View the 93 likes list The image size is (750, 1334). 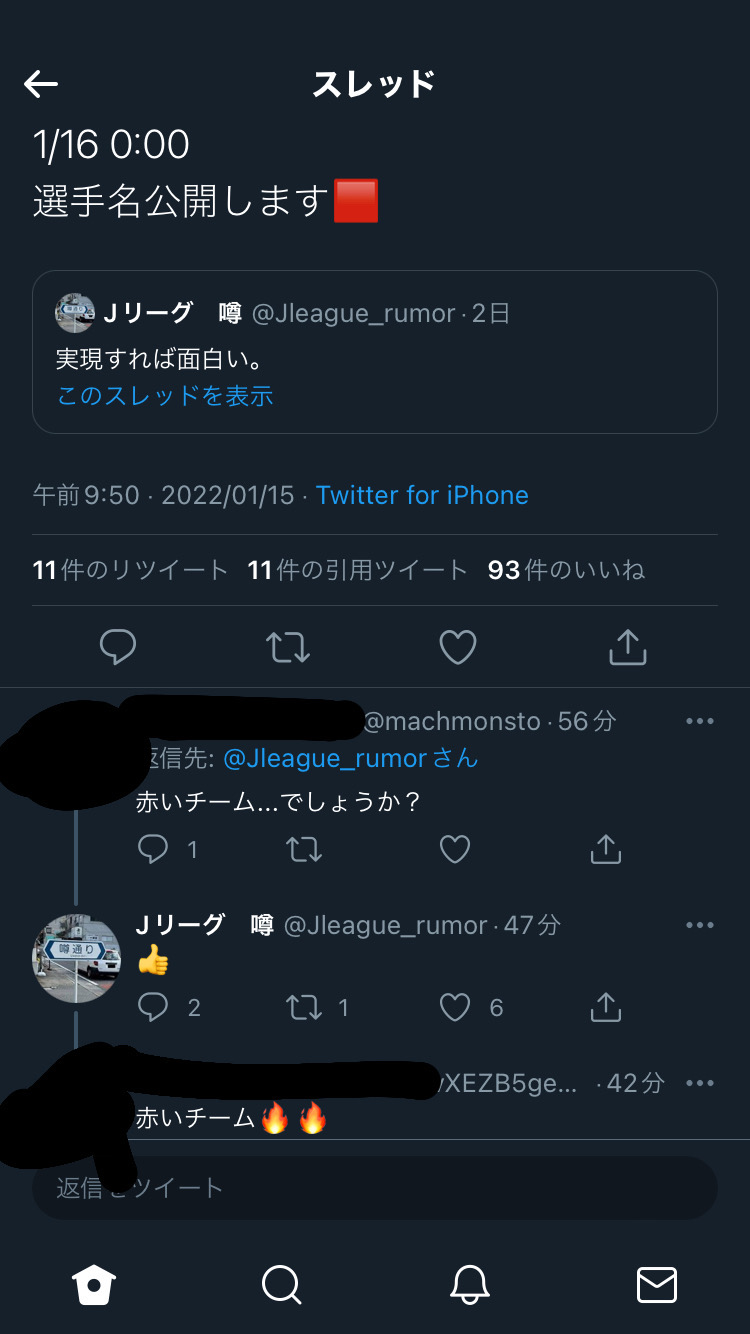point(566,570)
